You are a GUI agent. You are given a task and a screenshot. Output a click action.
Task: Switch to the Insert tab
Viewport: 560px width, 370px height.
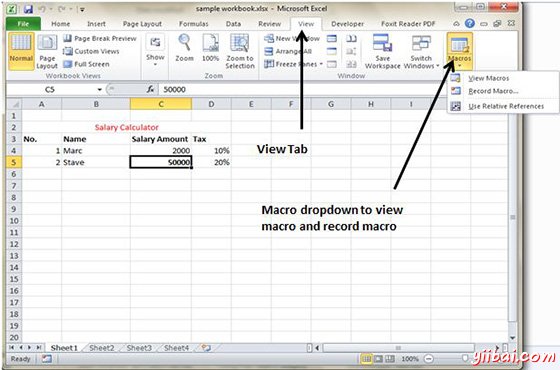pyautogui.click(x=96, y=24)
